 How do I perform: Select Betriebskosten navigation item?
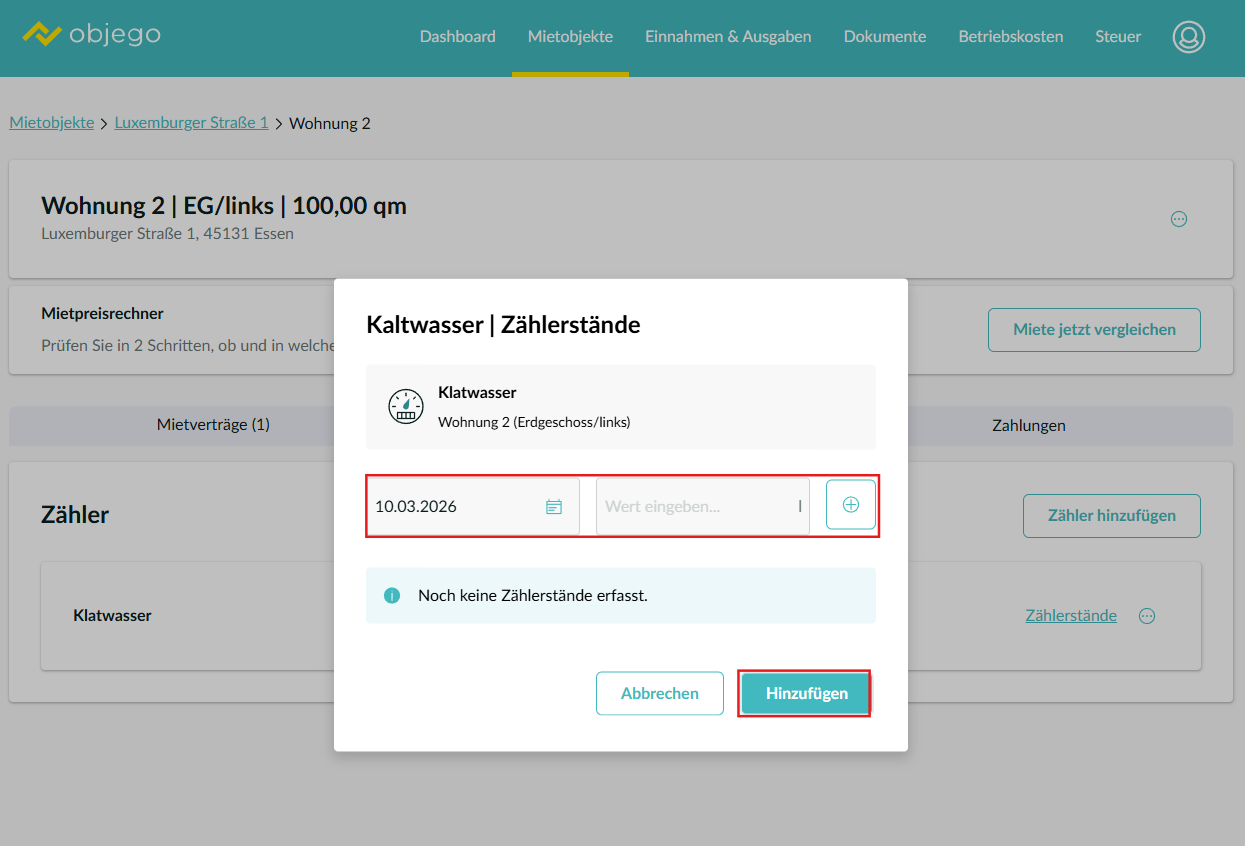pyautogui.click(x=1010, y=37)
